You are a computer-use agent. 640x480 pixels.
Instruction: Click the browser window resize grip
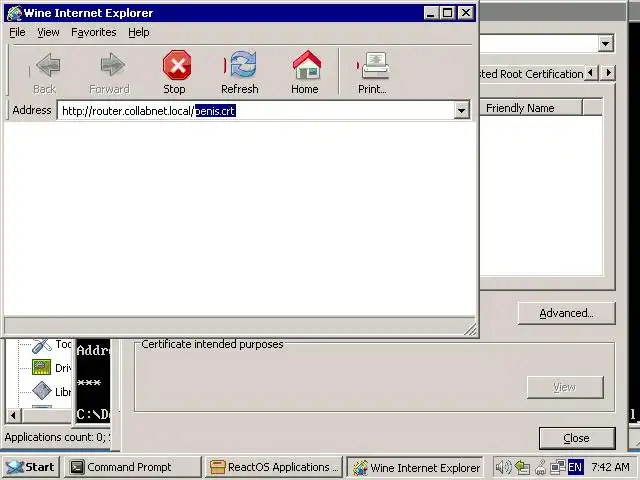(470, 329)
